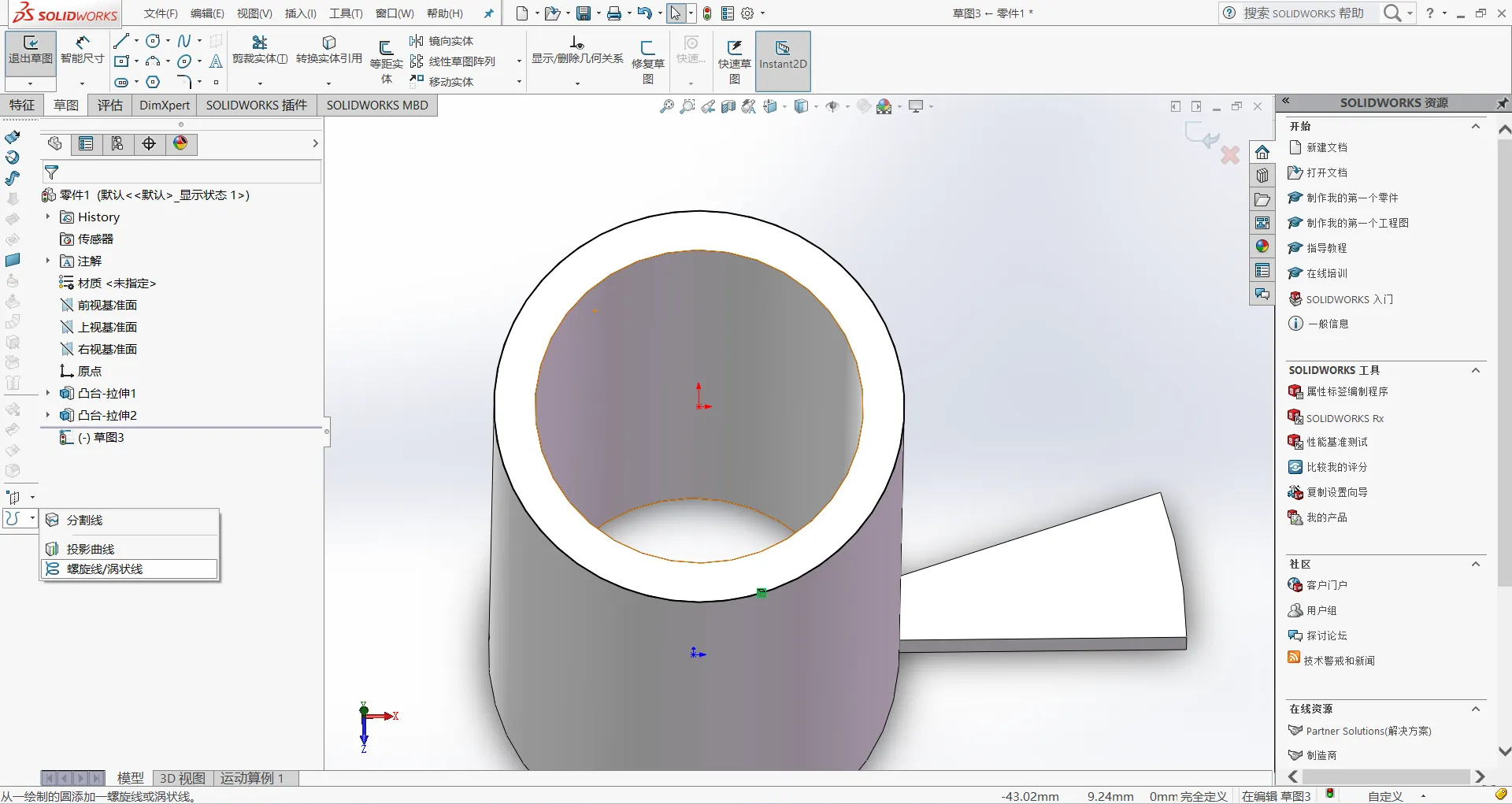Expand the 凸台-拉伸1 feature node
The height and width of the screenshot is (804, 1512).
click(48, 393)
